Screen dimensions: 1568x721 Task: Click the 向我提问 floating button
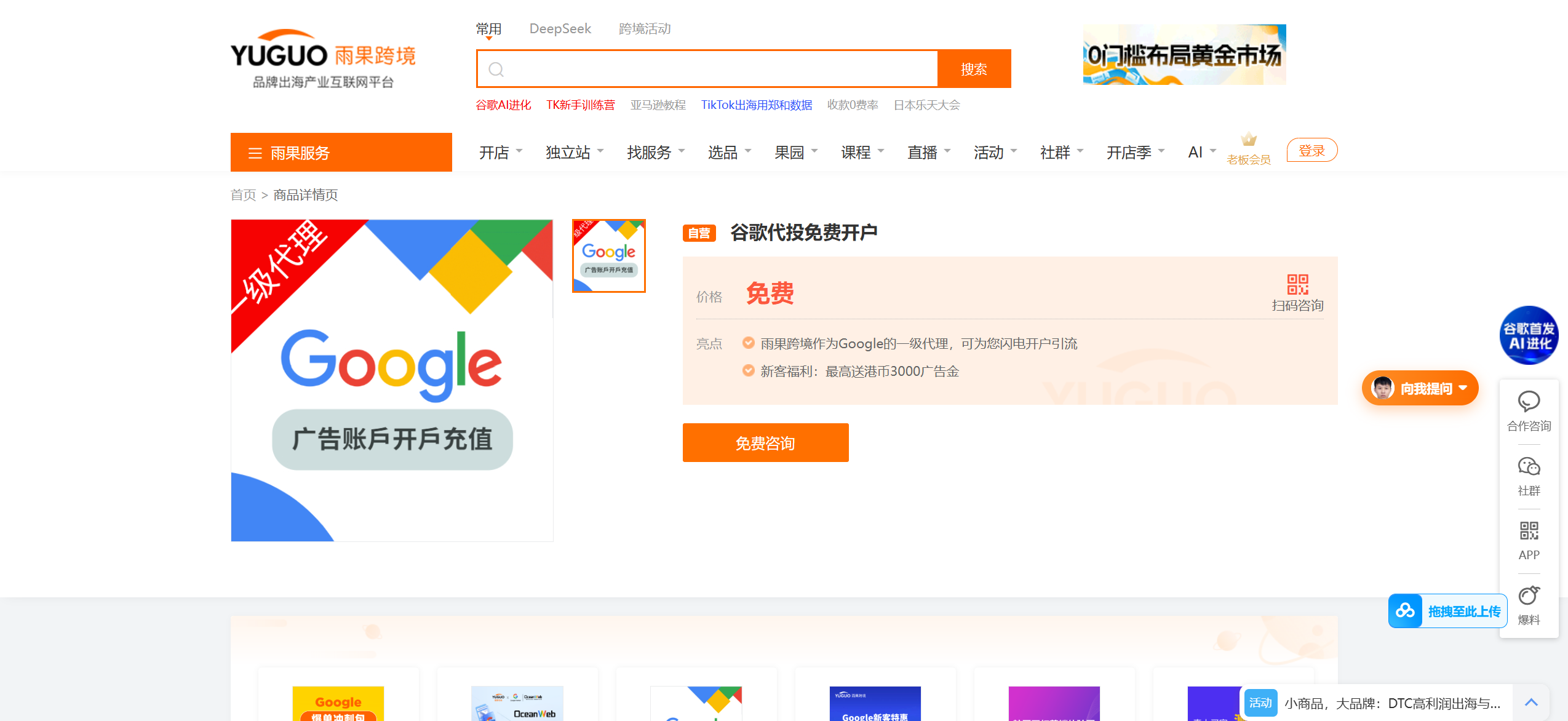[1420, 388]
